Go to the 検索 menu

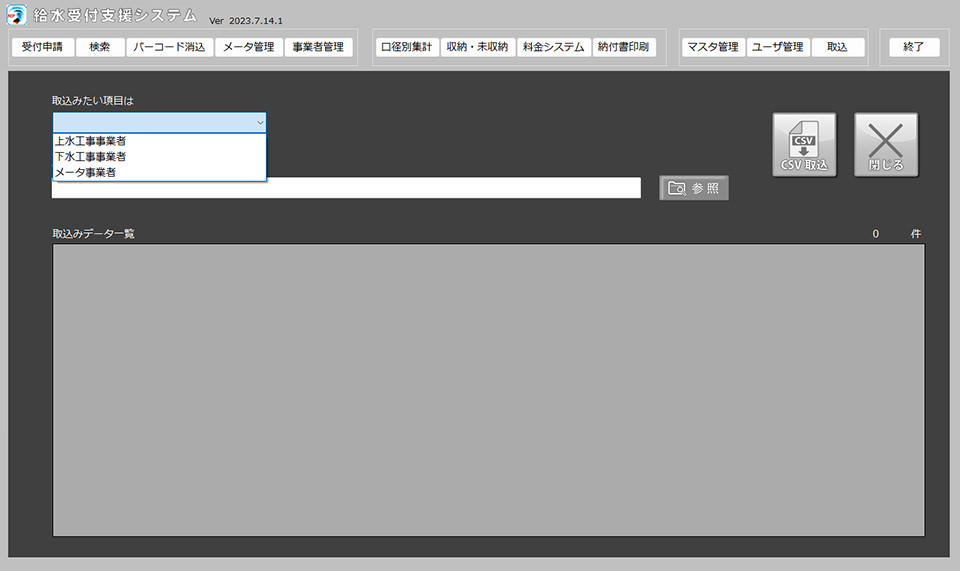[100, 47]
